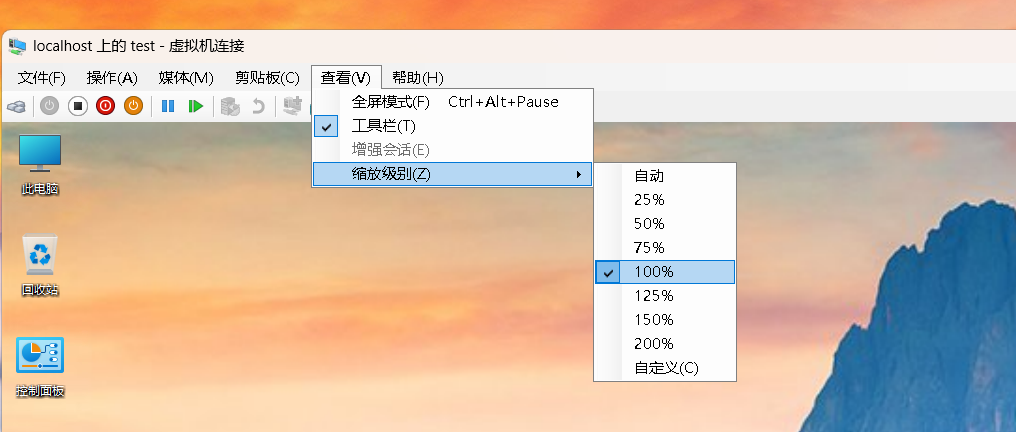Image resolution: width=1016 pixels, height=432 pixels.
Task: Toggle the checked 工具栏 menu option
Action: tap(384, 126)
